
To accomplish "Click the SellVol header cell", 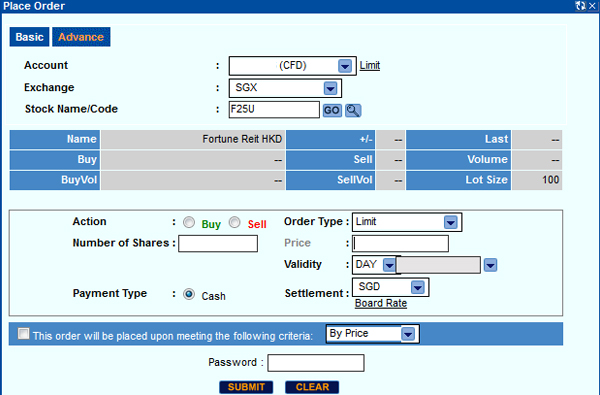I will pyautogui.click(x=330, y=180).
